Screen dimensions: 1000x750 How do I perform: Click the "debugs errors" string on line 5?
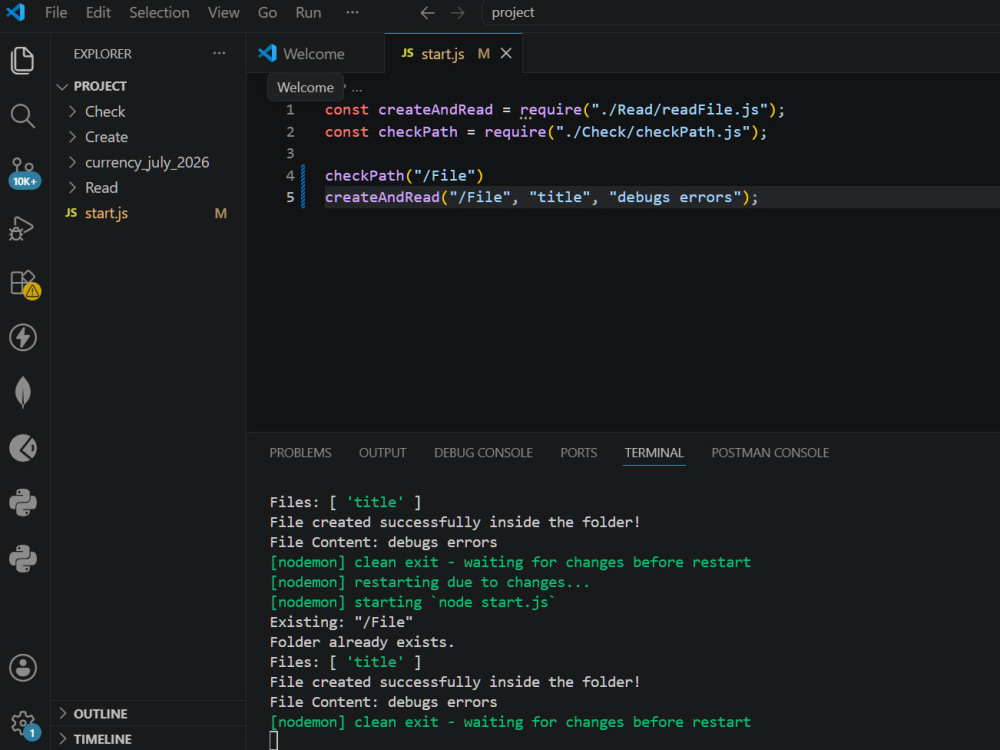point(675,197)
